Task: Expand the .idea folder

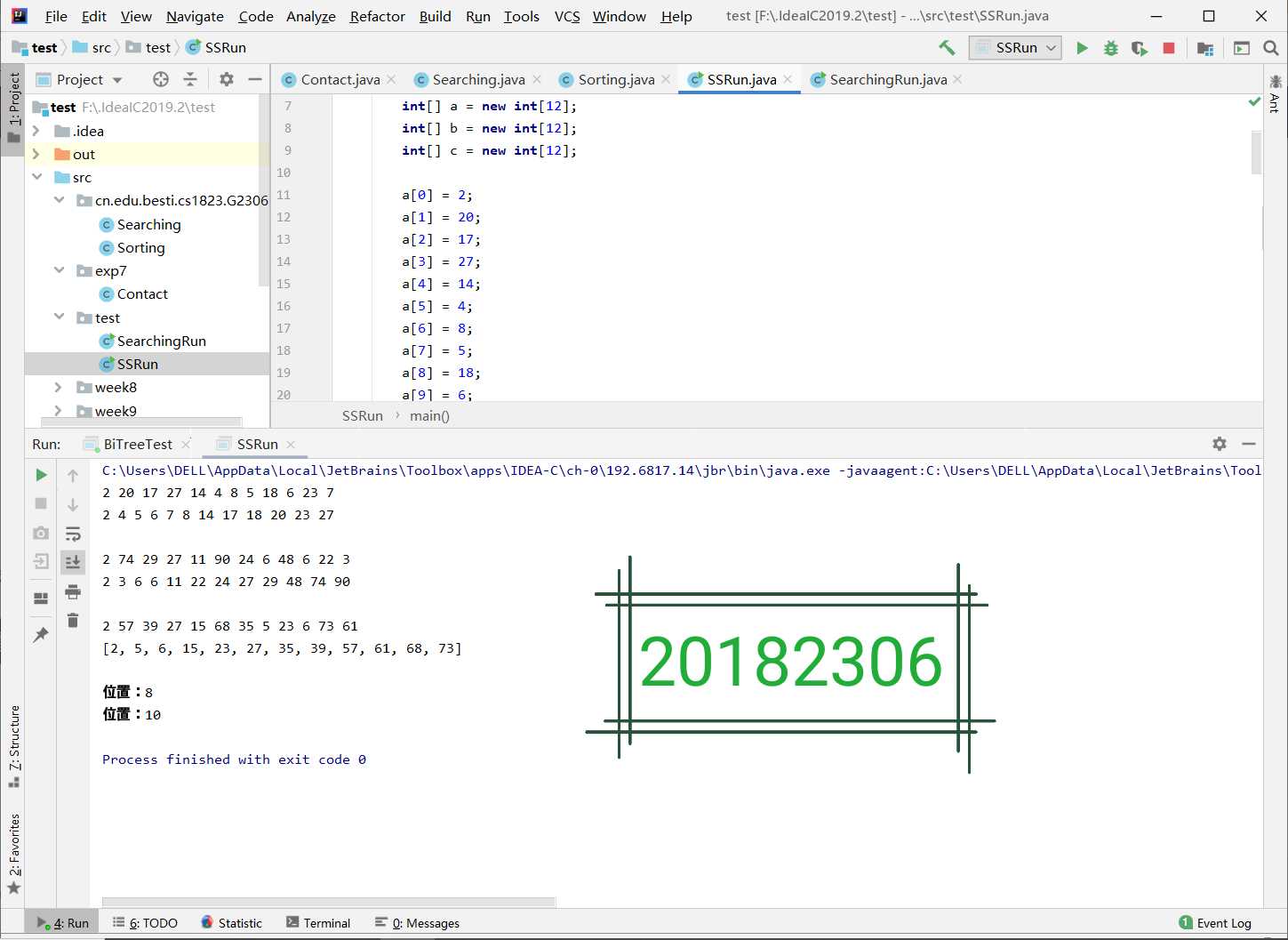Action: [x=36, y=131]
